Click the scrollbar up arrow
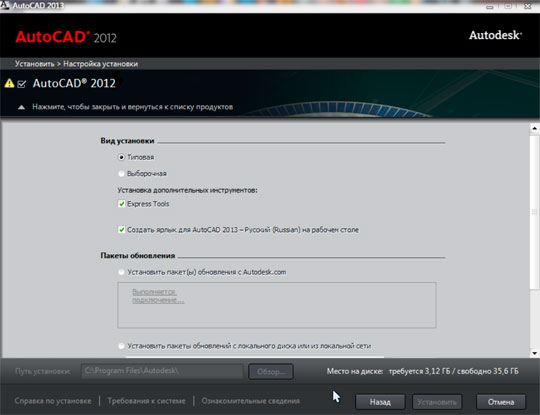This screenshot has height=415, width=540. click(534, 128)
